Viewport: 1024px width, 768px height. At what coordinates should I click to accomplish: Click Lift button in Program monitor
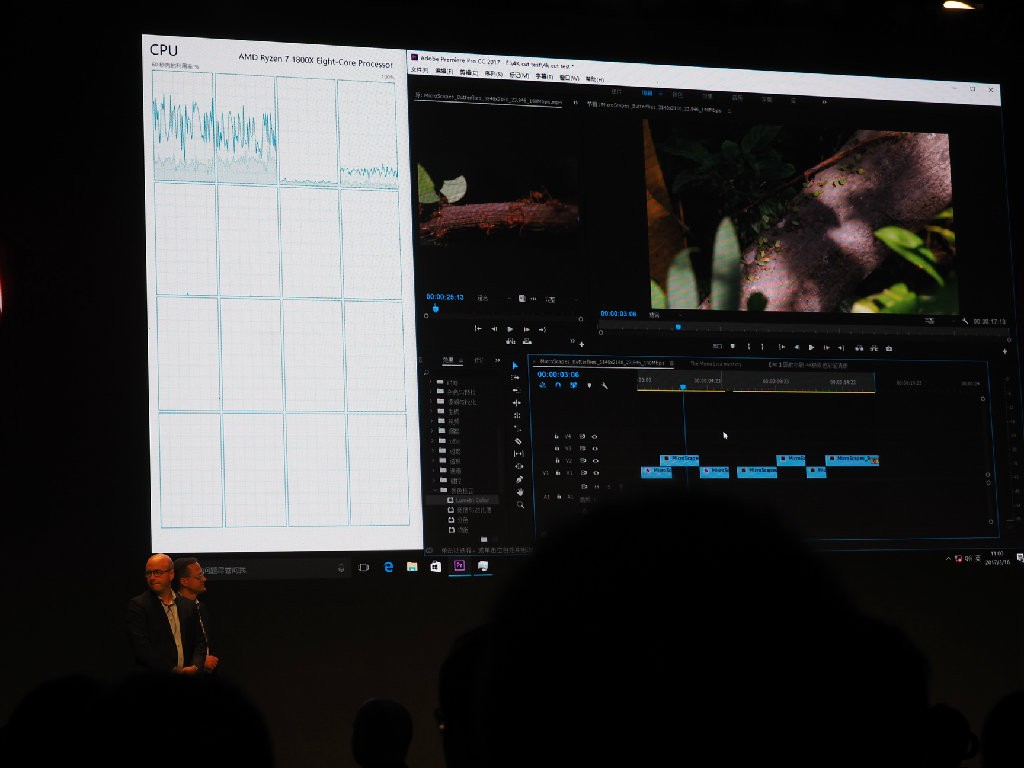click(859, 348)
